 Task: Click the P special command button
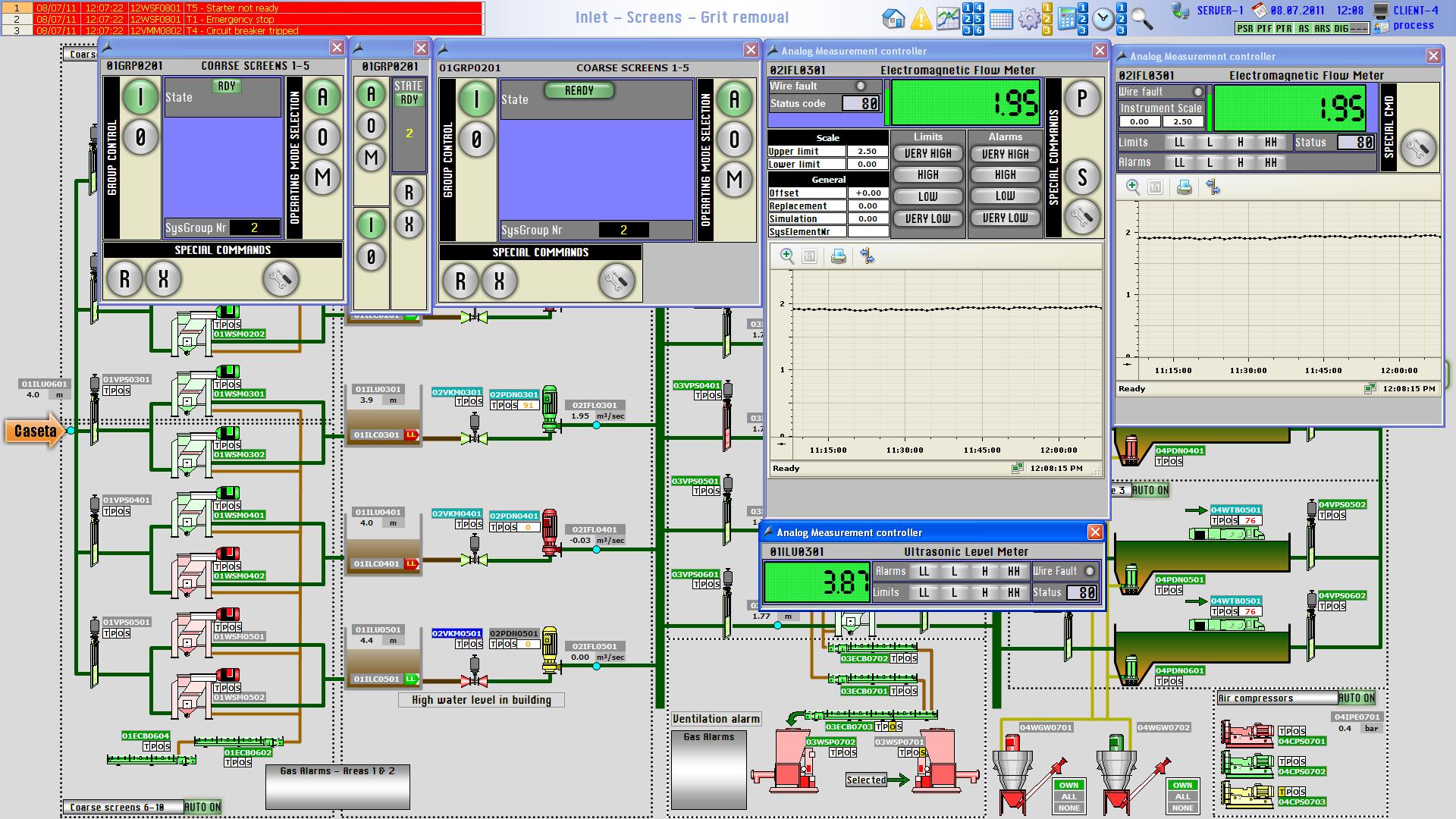click(1082, 99)
